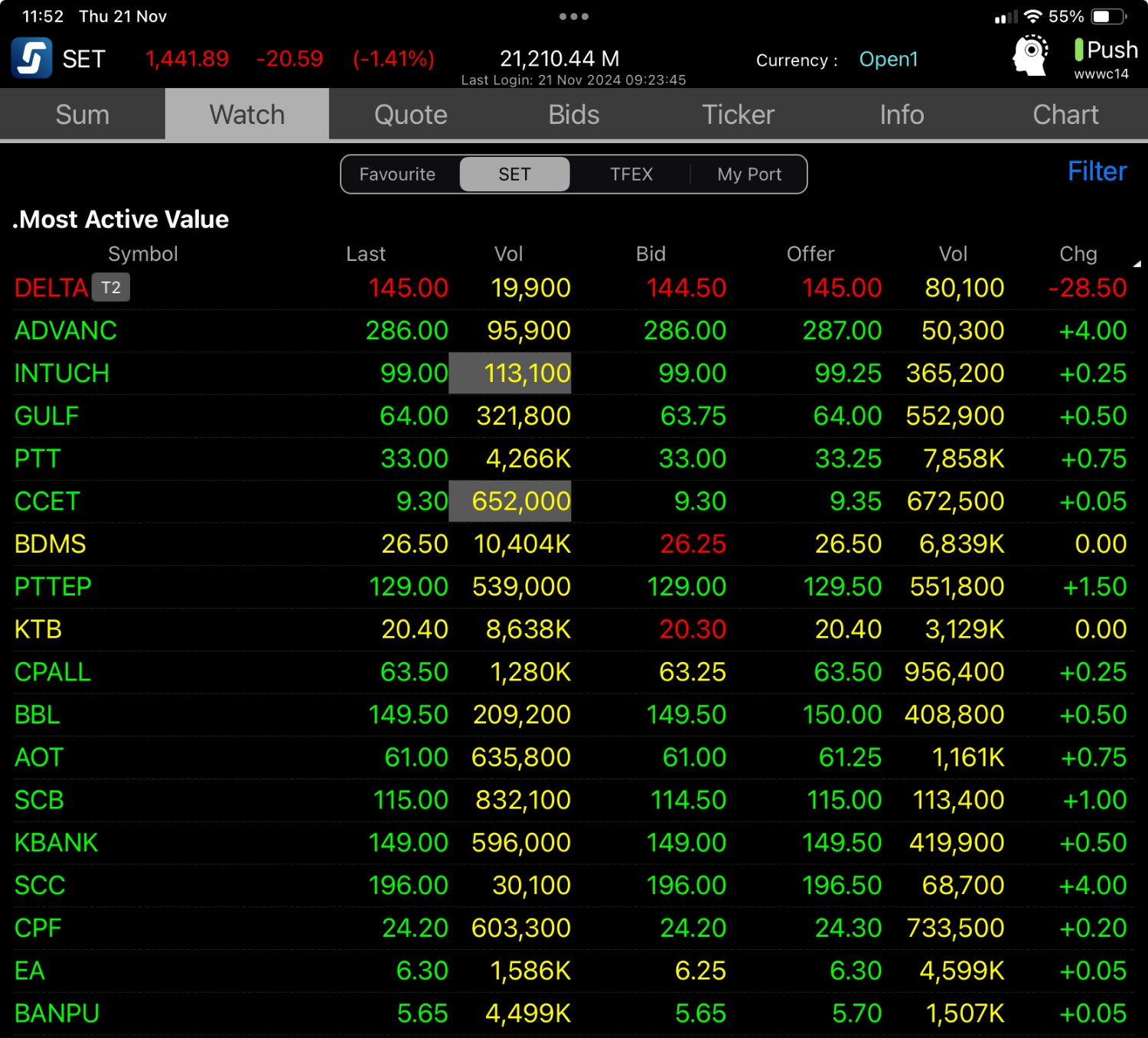Select the CPALL stock symbol
The width and height of the screenshot is (1148, 1038).
click(x=53, y=672)
